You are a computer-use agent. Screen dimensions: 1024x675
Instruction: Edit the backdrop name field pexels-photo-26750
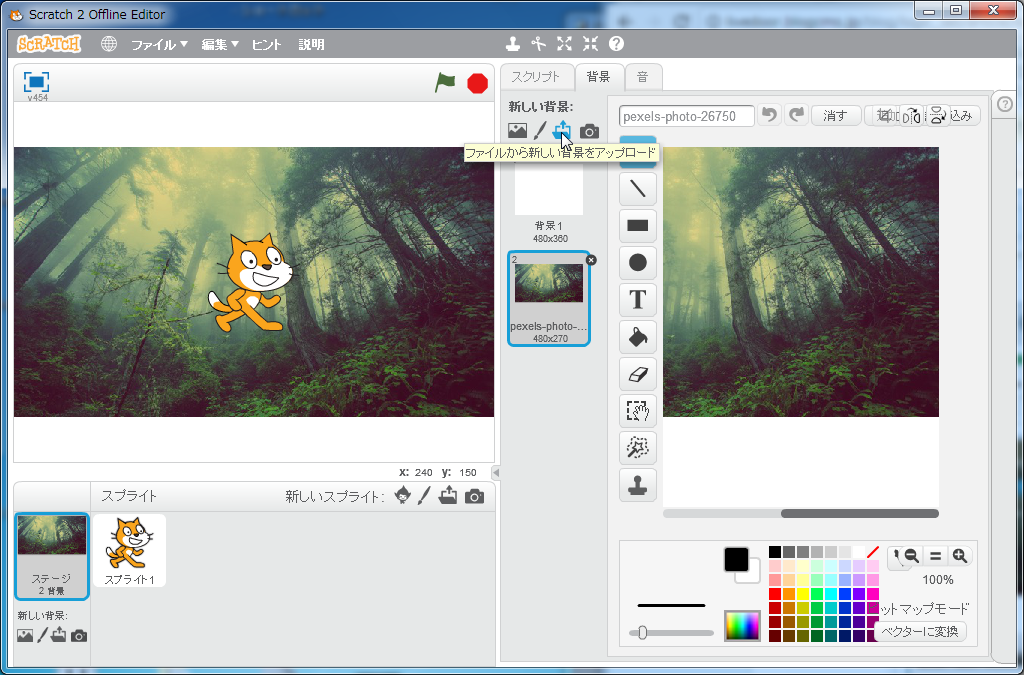point(686,116)
